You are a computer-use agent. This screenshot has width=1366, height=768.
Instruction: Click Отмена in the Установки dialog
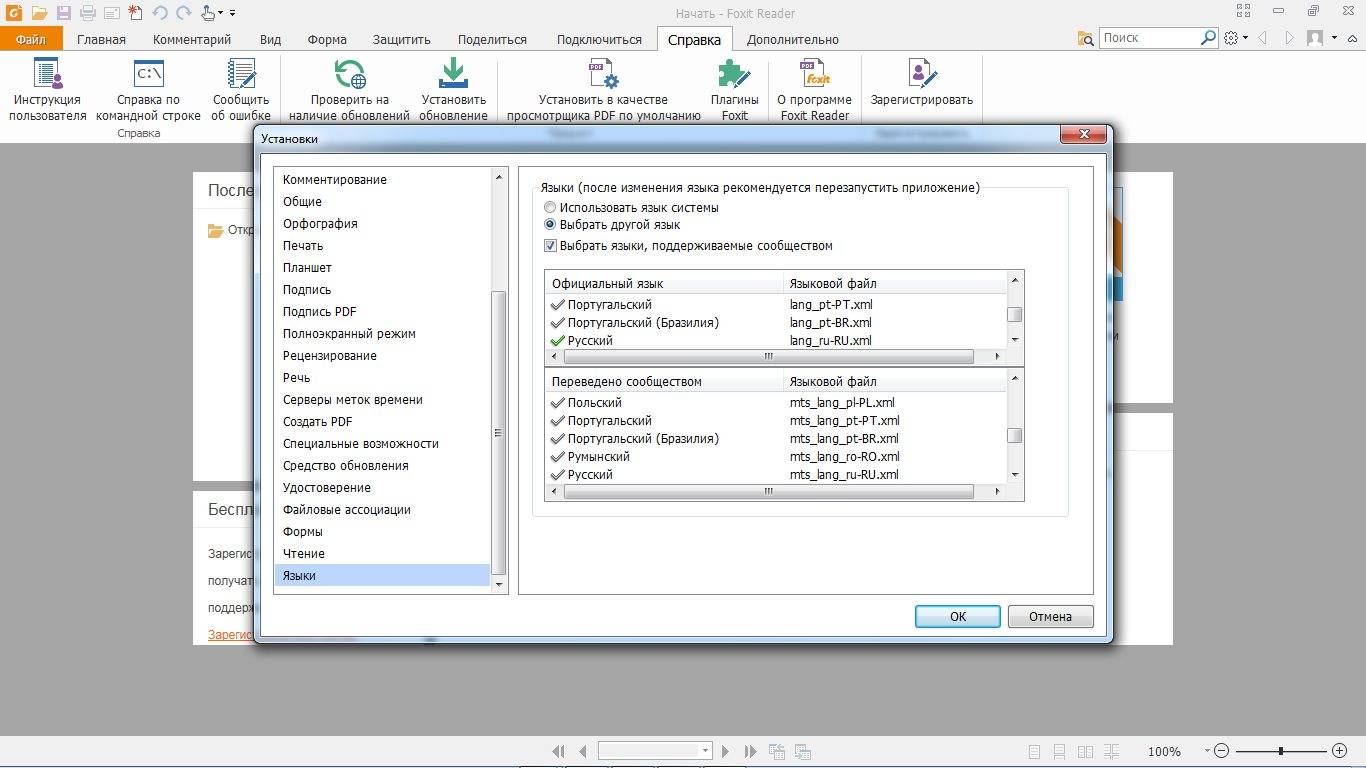point(1050,616)
